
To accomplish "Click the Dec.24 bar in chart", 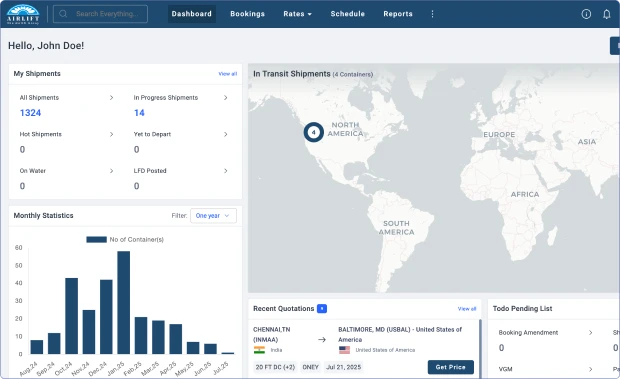I will click(106, 317).
